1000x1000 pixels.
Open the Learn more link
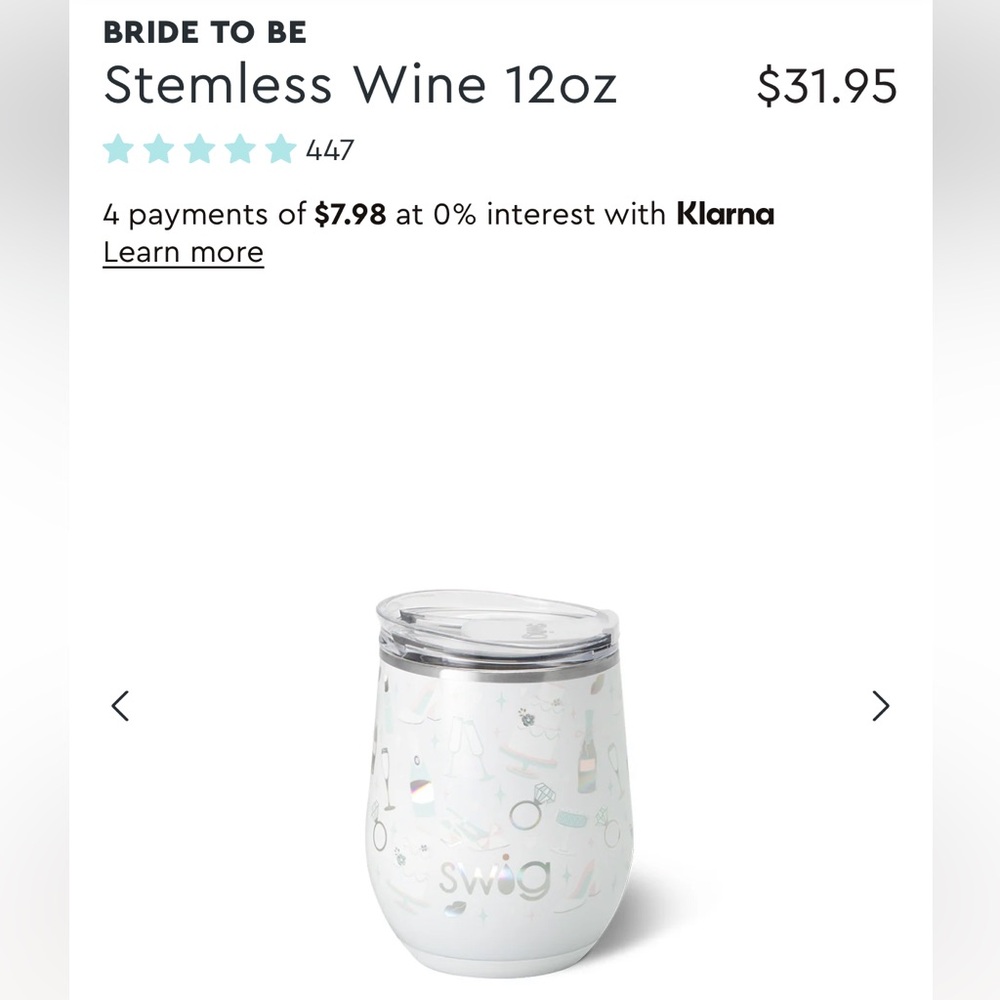click(183, 252)
